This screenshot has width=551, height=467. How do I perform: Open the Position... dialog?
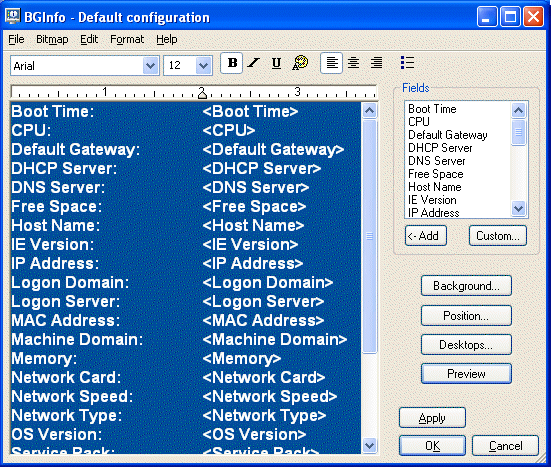[x=466, y=316]
